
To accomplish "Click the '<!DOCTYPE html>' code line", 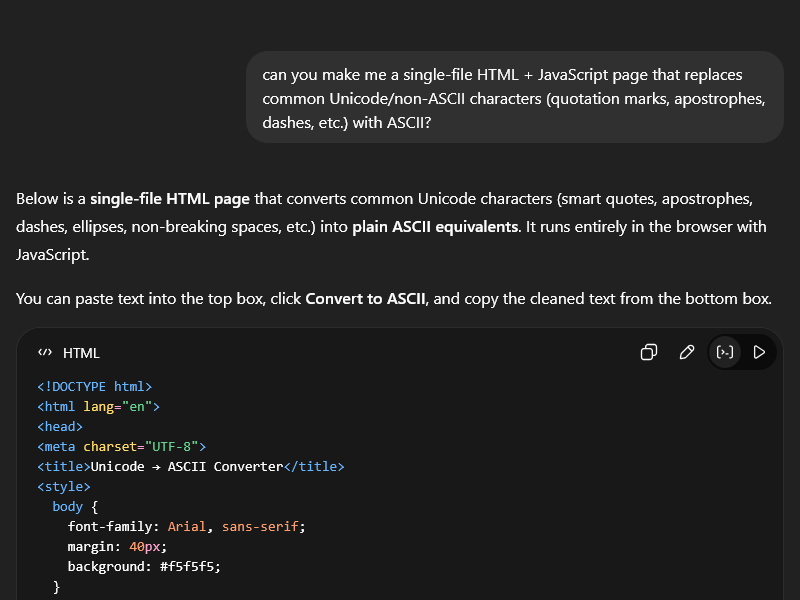I will [94, 387].
